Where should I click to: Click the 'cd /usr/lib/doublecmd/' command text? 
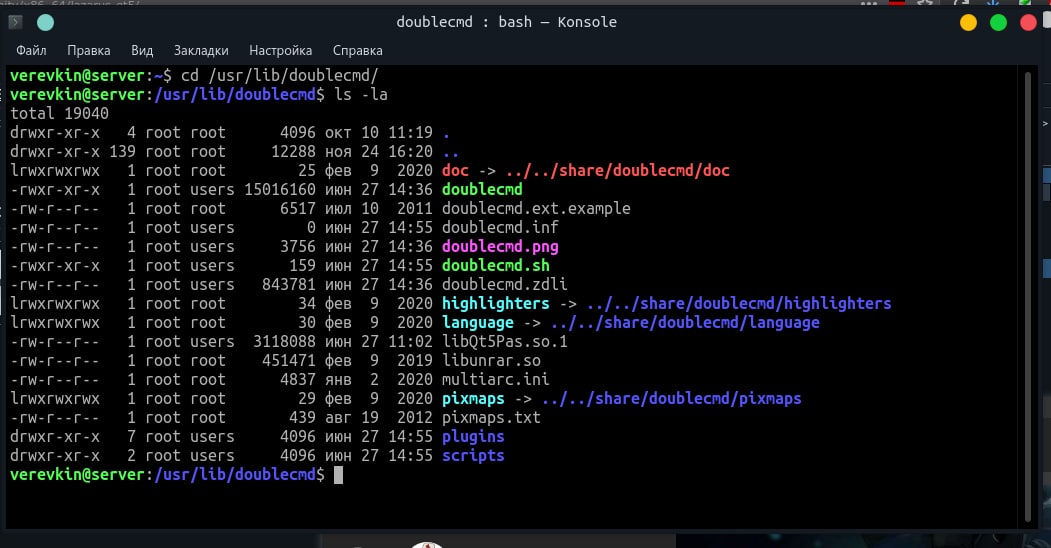pyautogui.click(x=280, y=75)
